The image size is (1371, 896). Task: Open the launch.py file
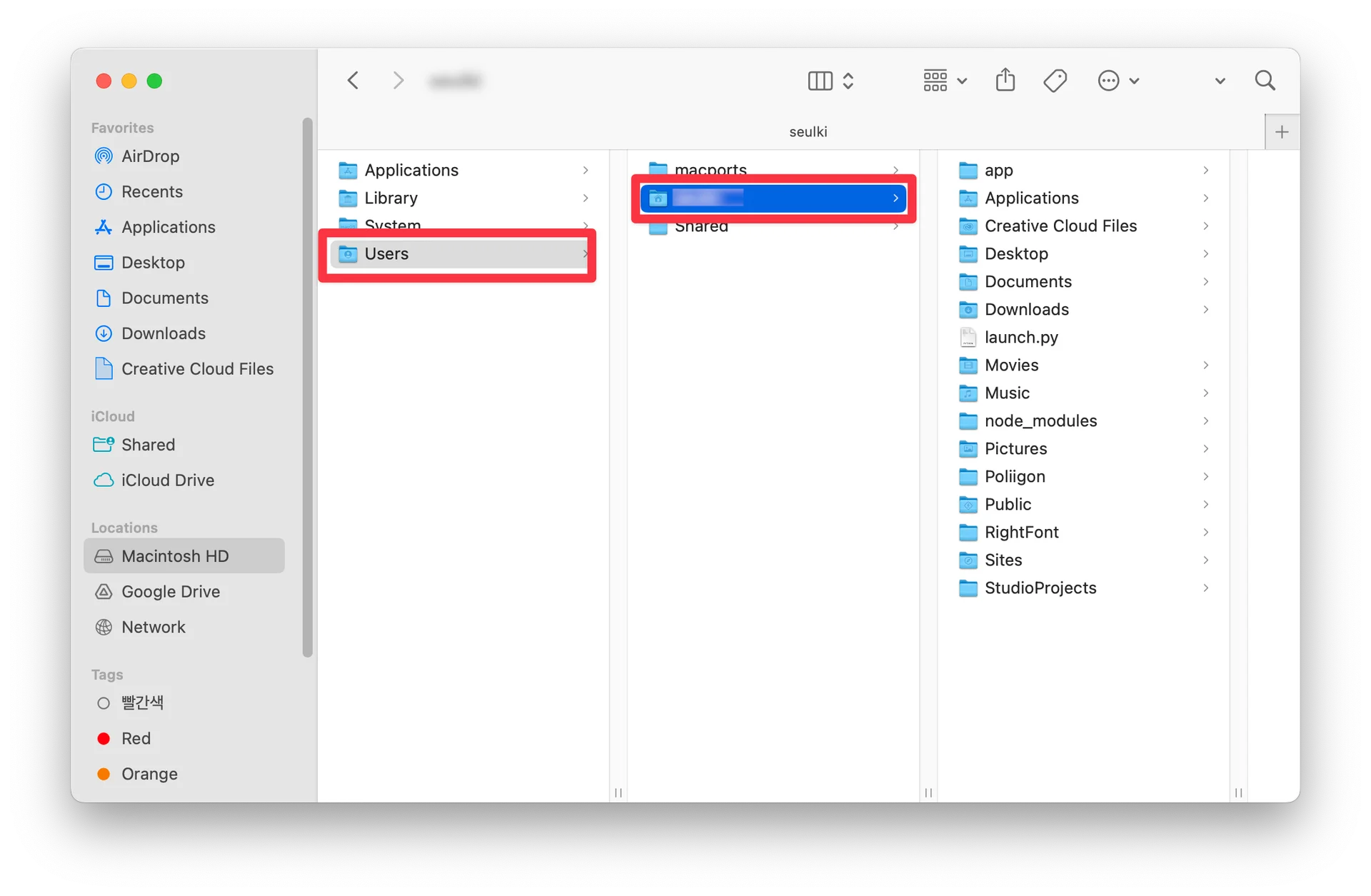tap(1020, 337)
